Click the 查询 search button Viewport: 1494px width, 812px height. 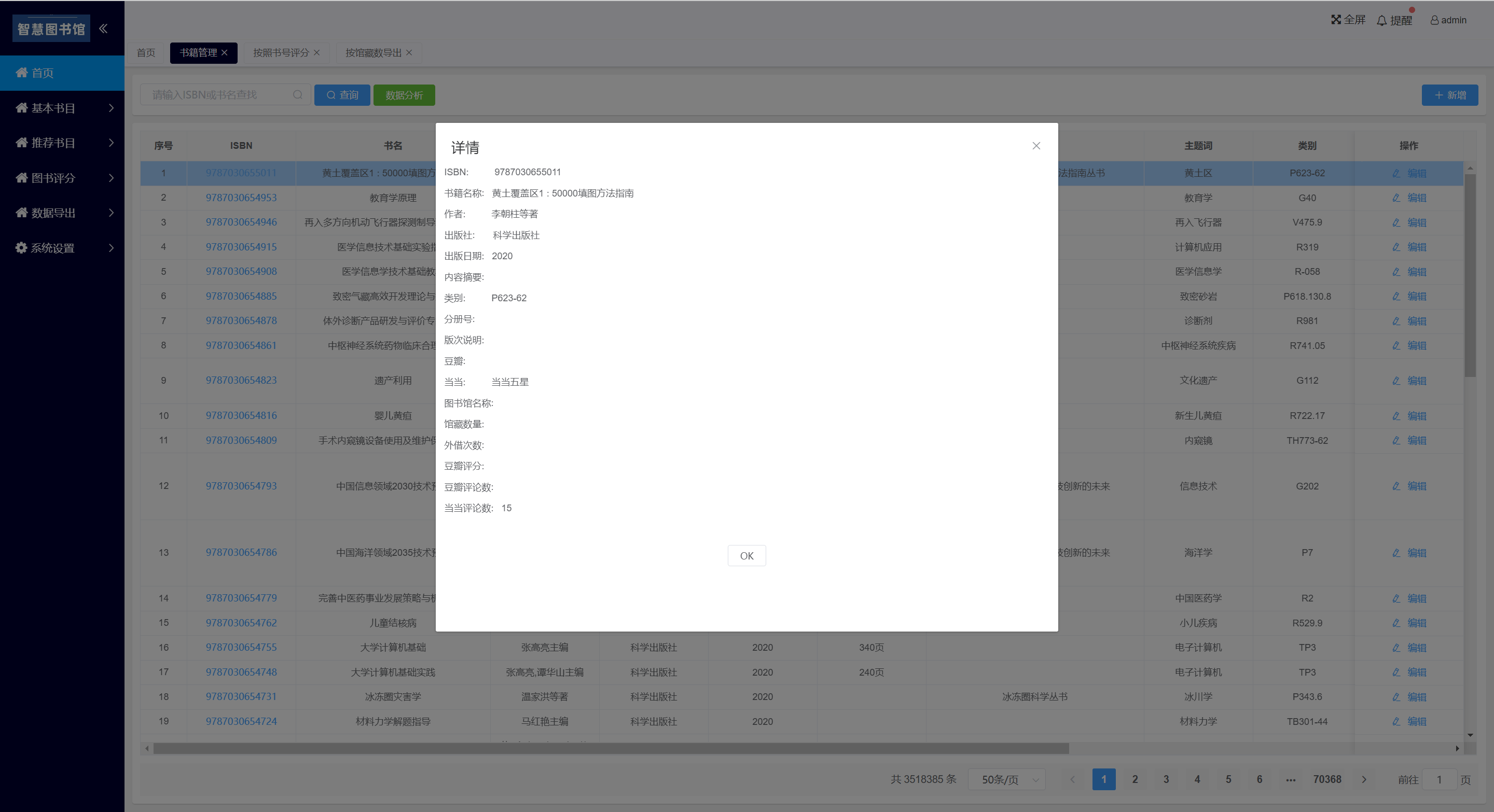pyautogui.click(x=342, y=95)
